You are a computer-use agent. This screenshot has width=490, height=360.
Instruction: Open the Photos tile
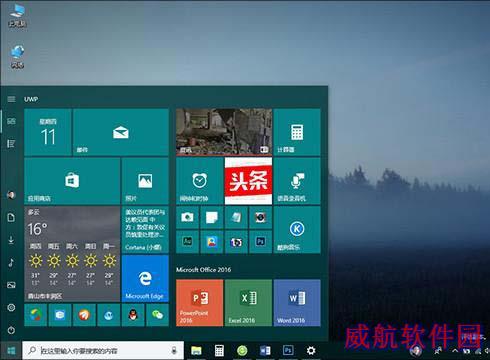click(145, 181)
